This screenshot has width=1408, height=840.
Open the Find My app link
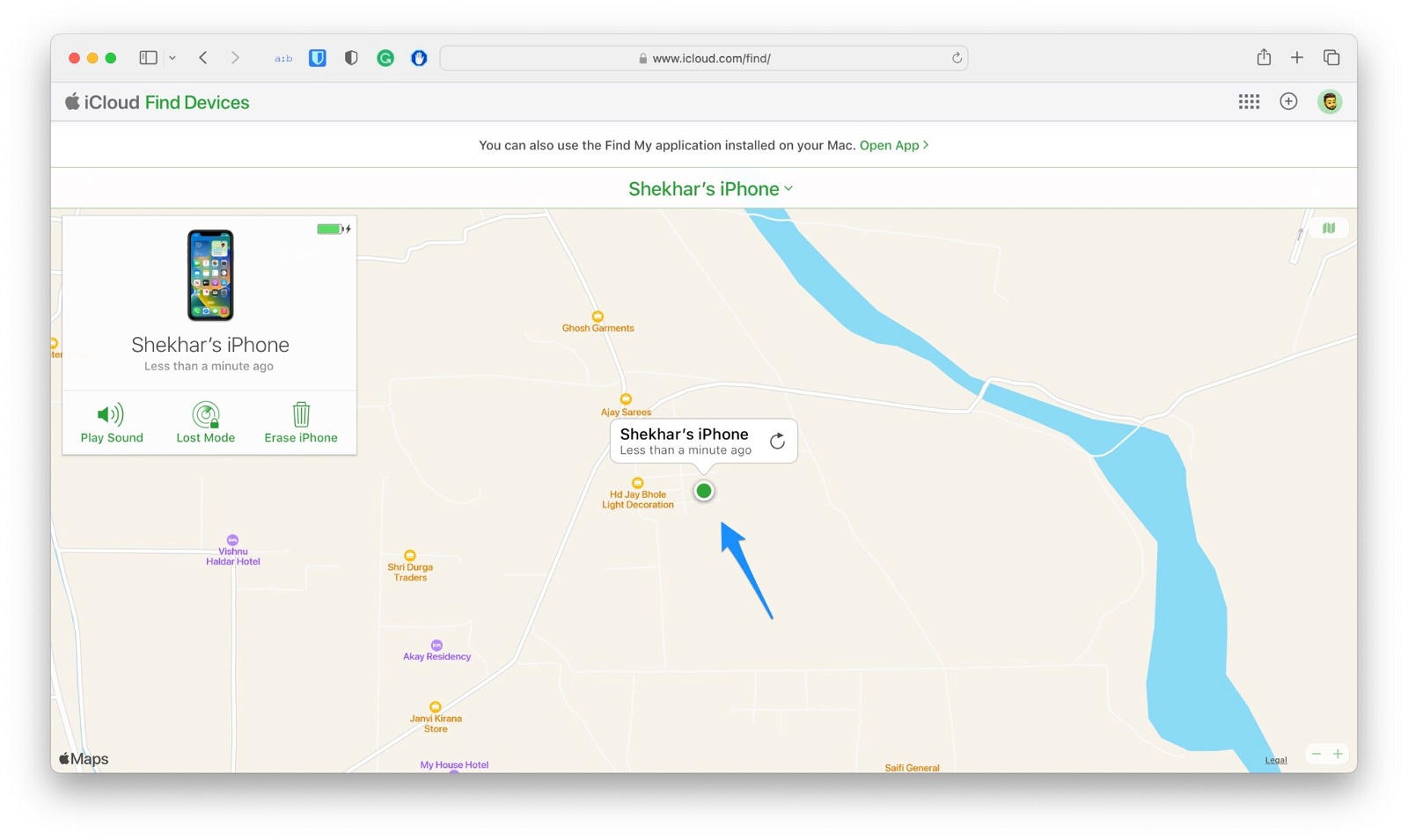893,145
